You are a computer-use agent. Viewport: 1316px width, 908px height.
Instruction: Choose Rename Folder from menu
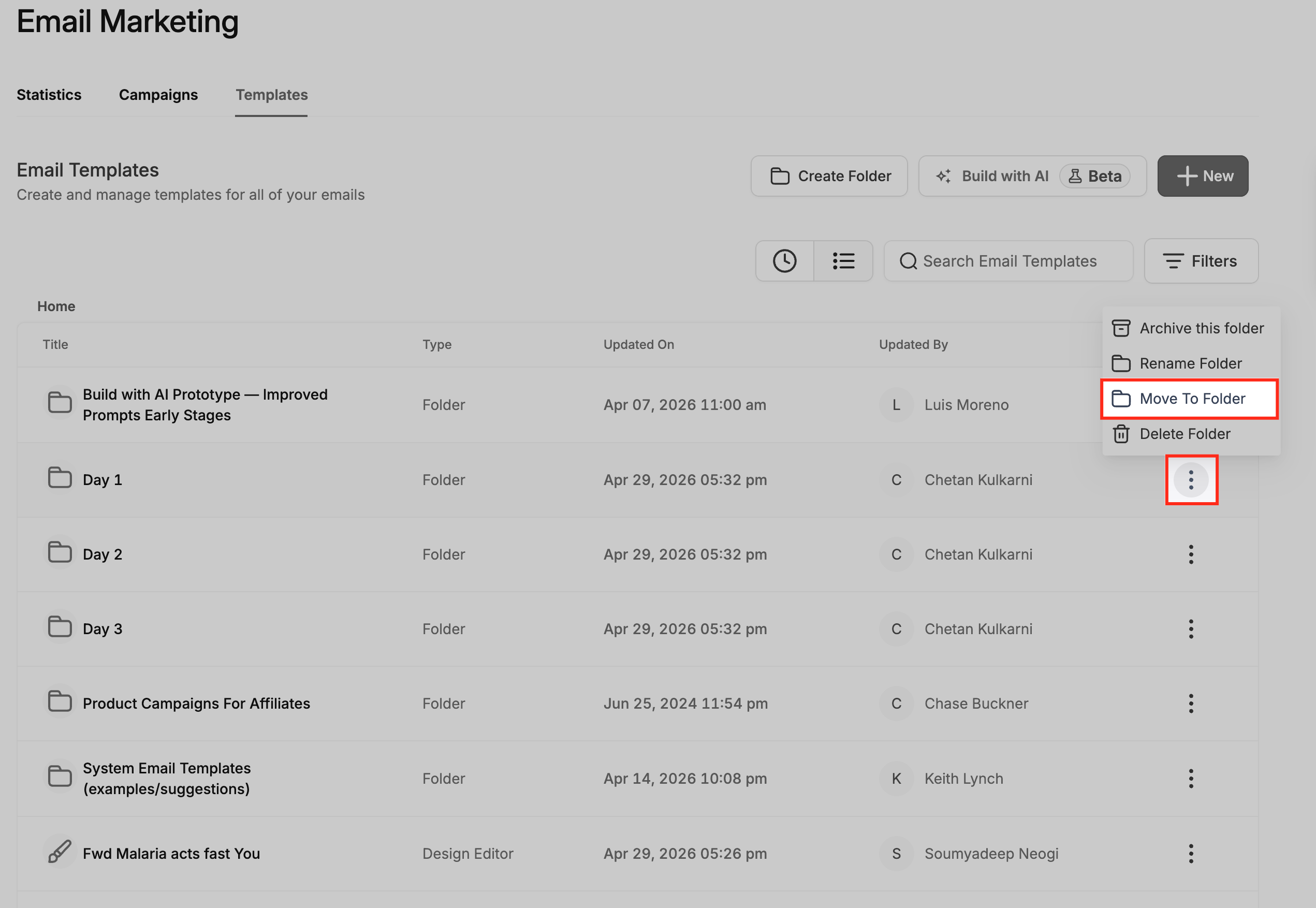click(1190, 363)
